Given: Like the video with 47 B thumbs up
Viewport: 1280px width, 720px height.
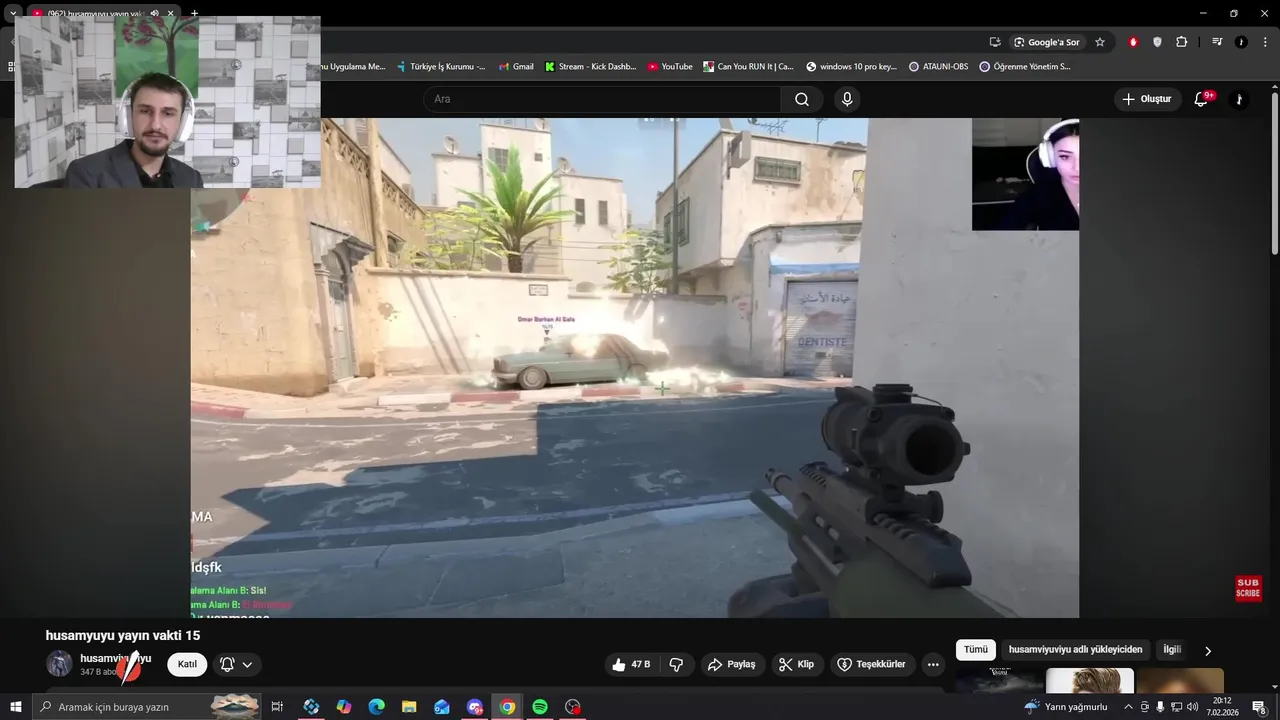Looking at the screenshot, I should pos(631,664).
